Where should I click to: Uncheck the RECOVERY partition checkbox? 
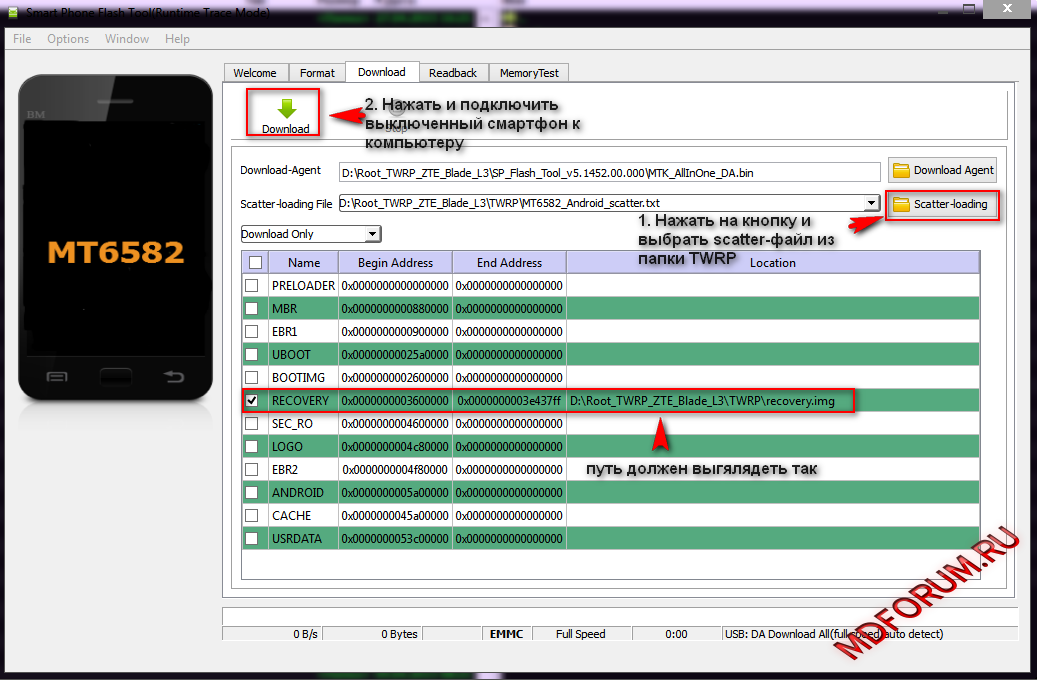point(253,400)
